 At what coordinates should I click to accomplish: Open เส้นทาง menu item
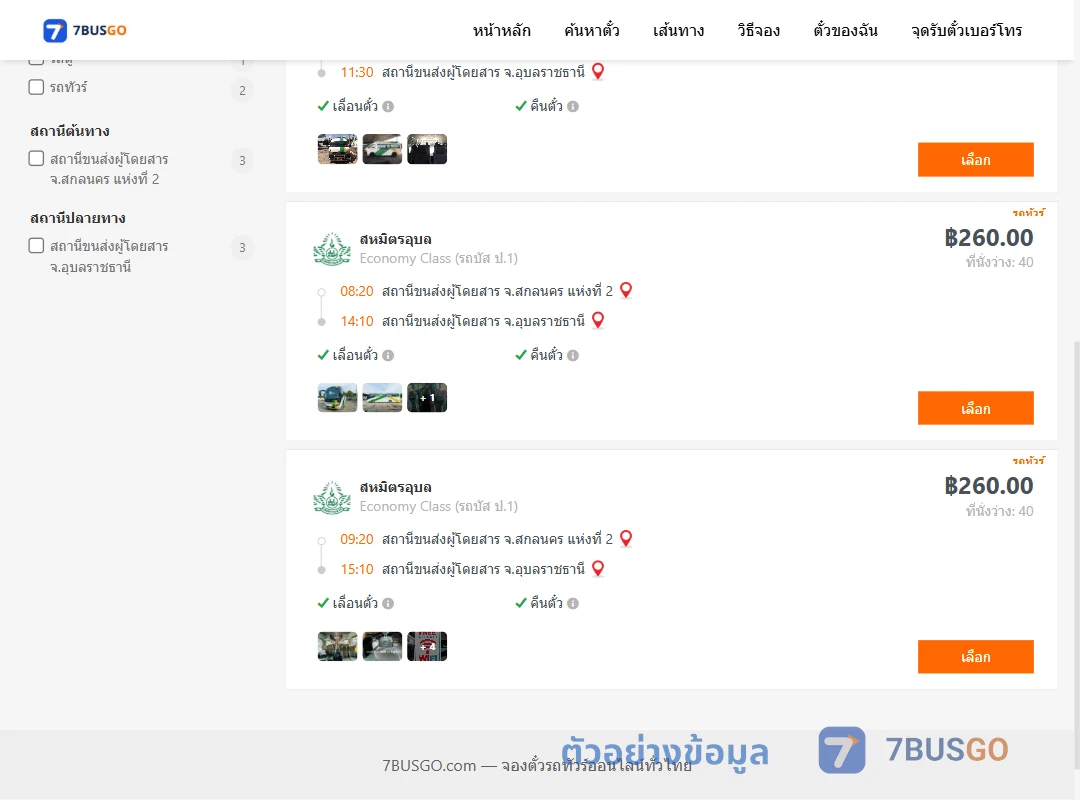(x=678, y=30)
